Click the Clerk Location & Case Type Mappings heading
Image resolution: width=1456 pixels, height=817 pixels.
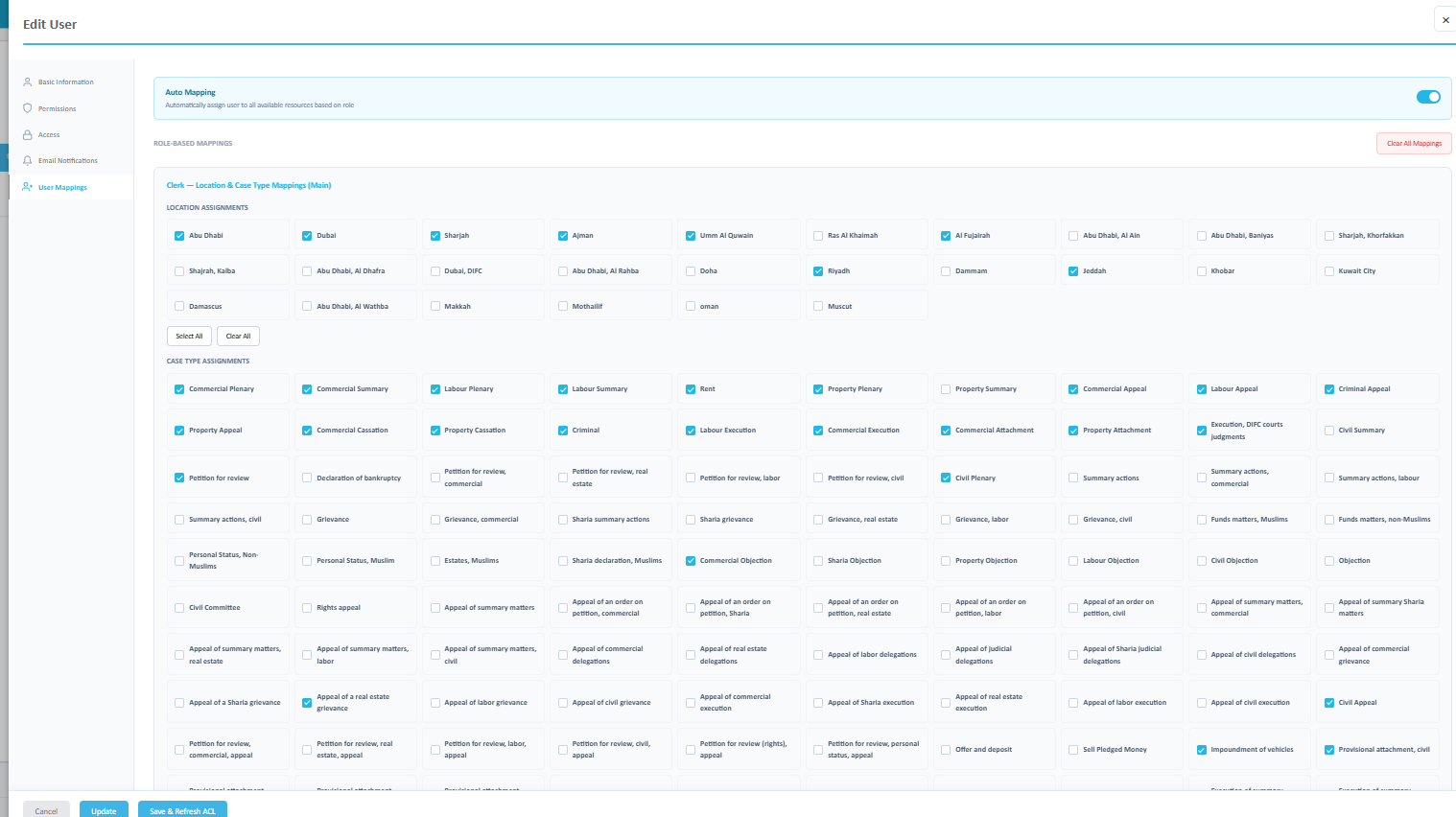[x=248, y=185]
